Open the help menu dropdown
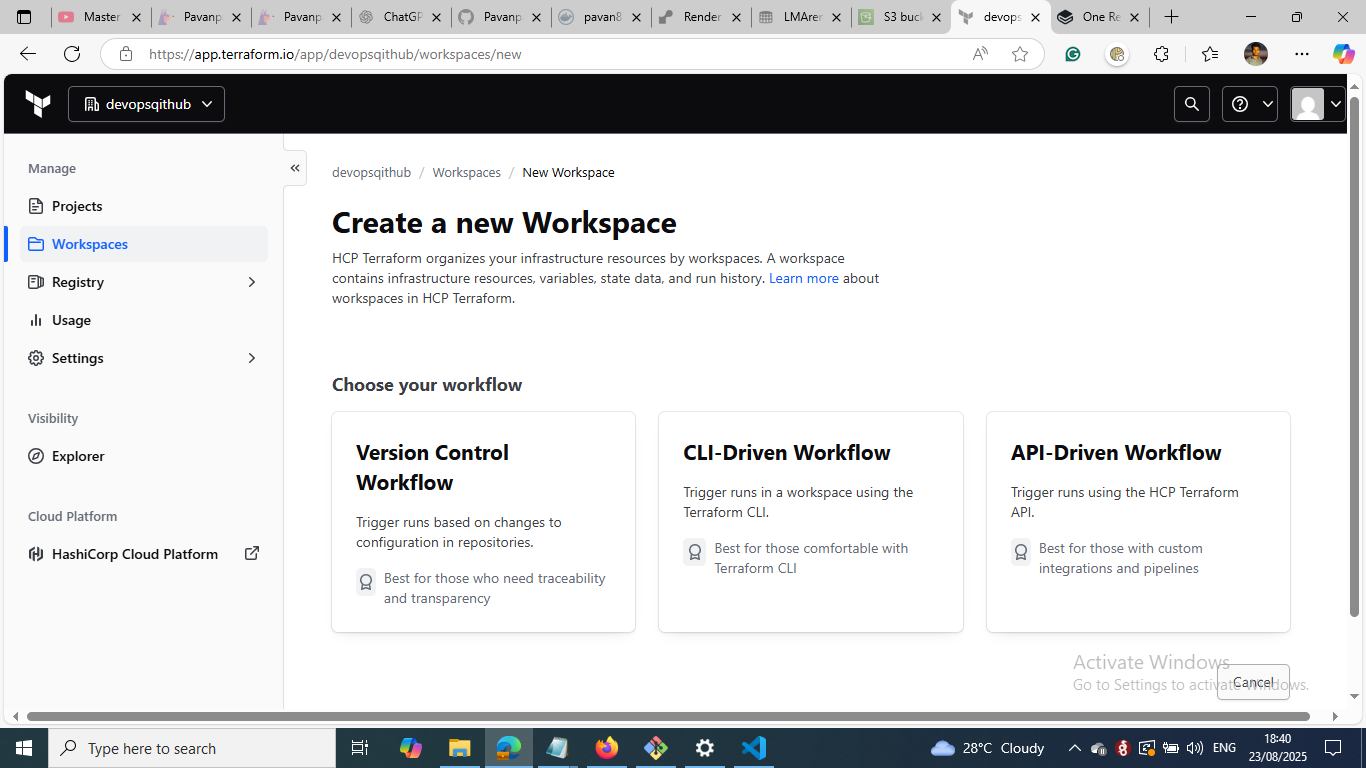1366x768 pixels. click(x=1249, y=104)
